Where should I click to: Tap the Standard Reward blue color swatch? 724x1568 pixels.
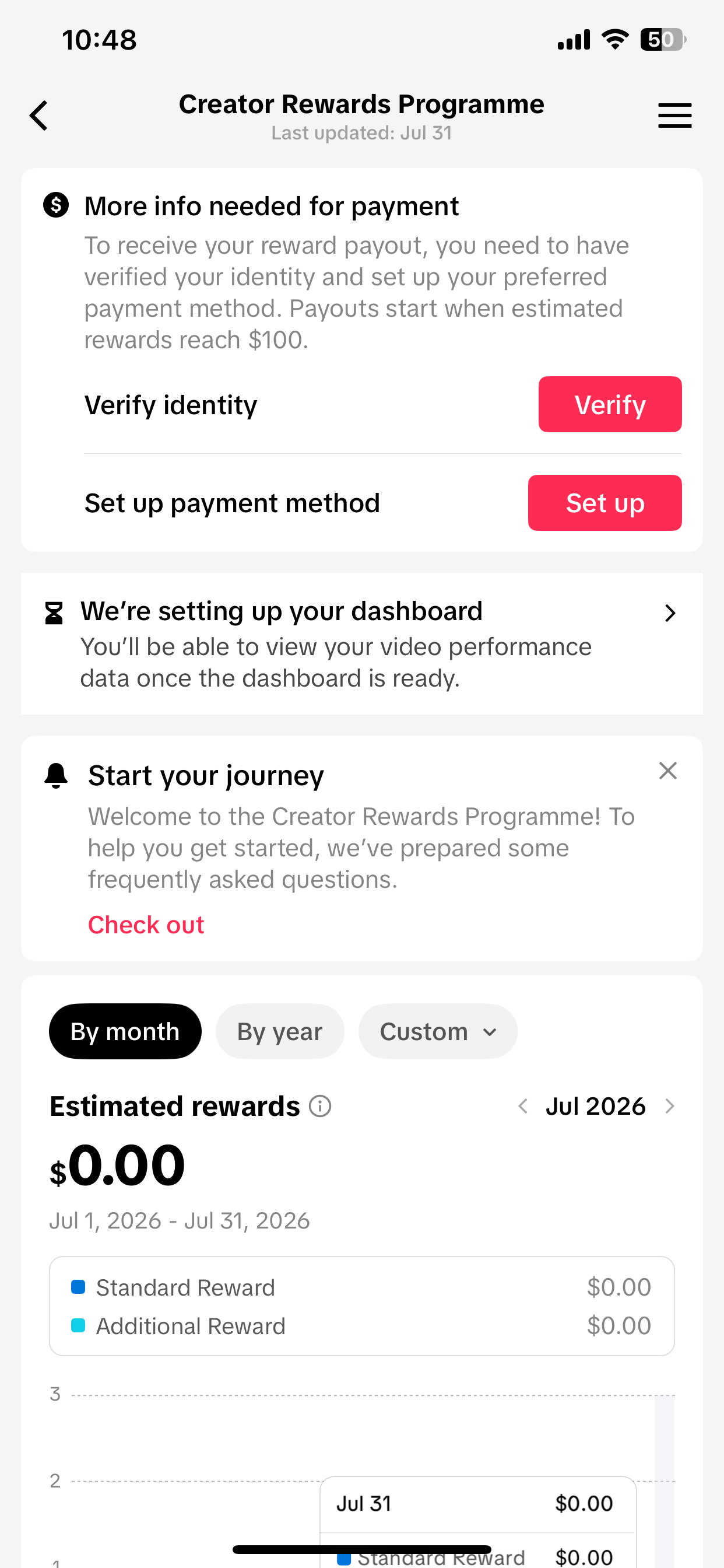click(78, 1287)
